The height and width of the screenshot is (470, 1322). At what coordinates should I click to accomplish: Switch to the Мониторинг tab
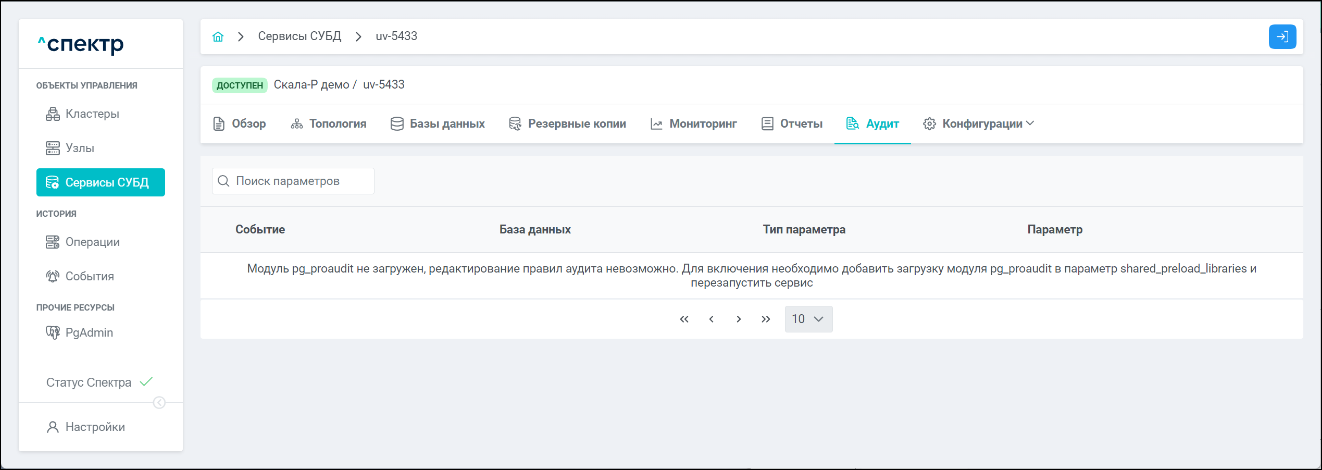pos(693,124)
